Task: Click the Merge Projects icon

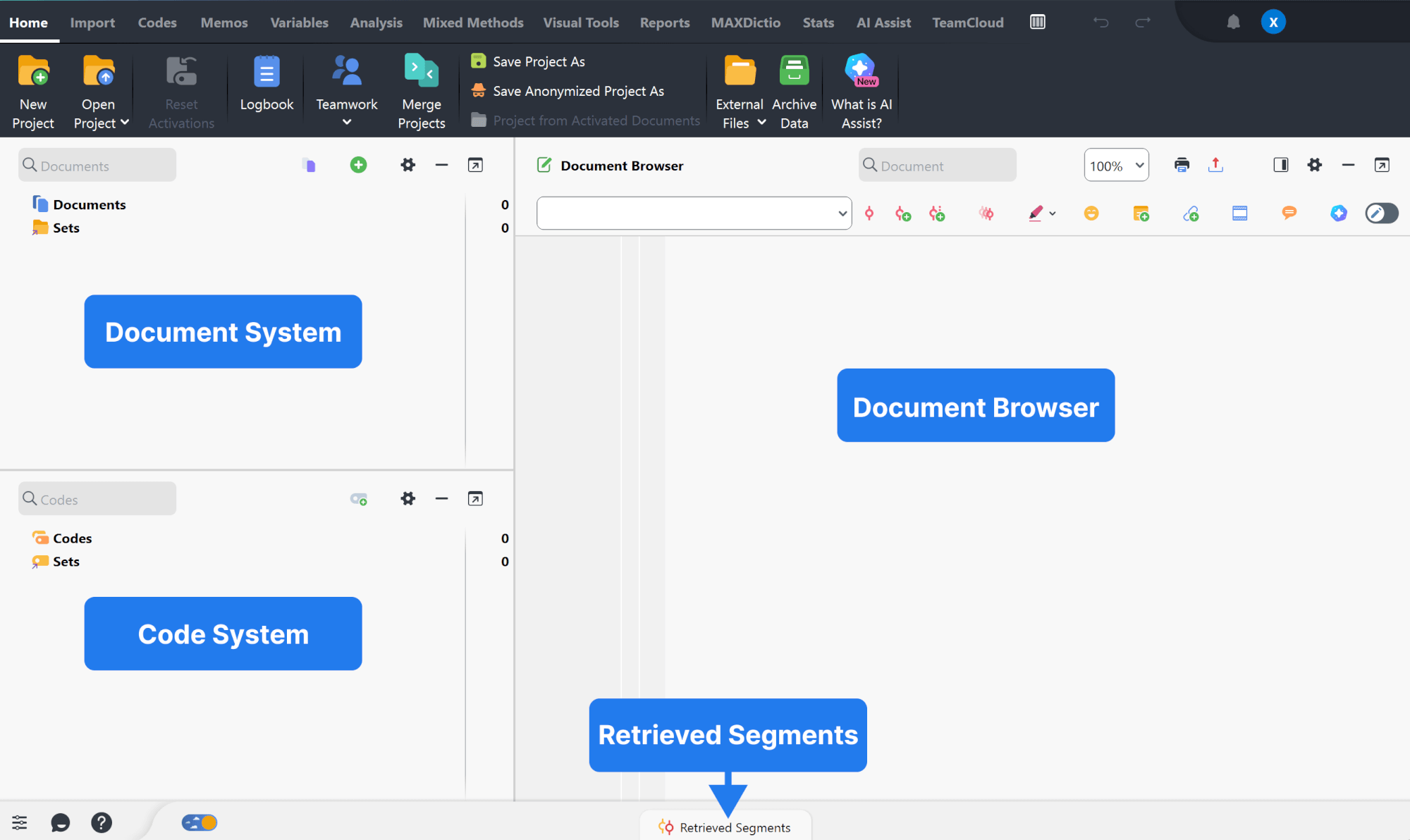Action: click(421, 71)
